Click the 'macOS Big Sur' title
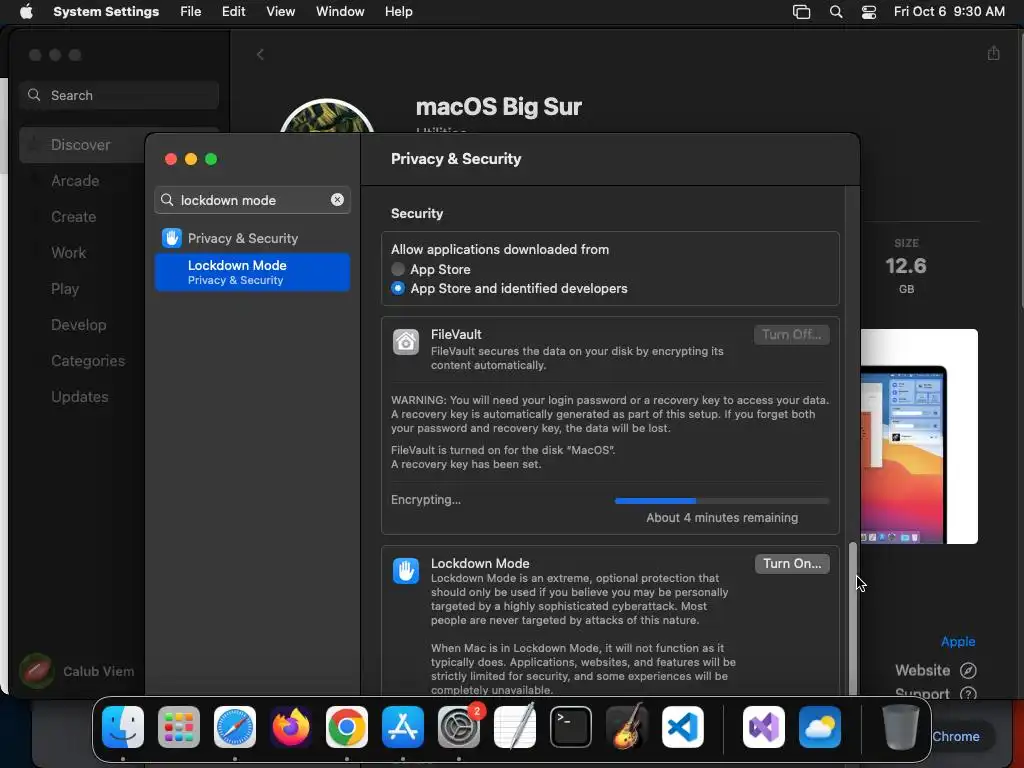The width and height of the screenshot is (1024, 768). [498, 106]
